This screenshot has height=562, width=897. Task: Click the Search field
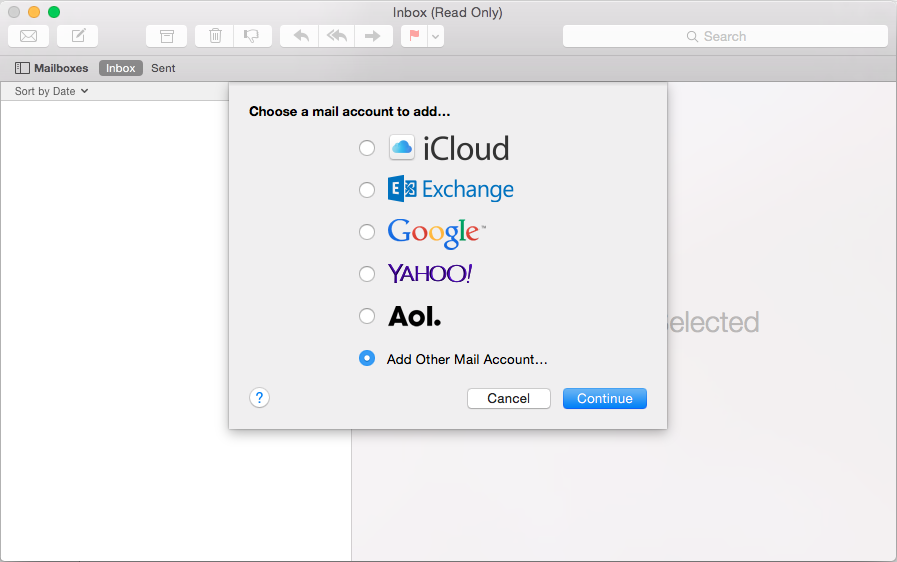point(725,36)
